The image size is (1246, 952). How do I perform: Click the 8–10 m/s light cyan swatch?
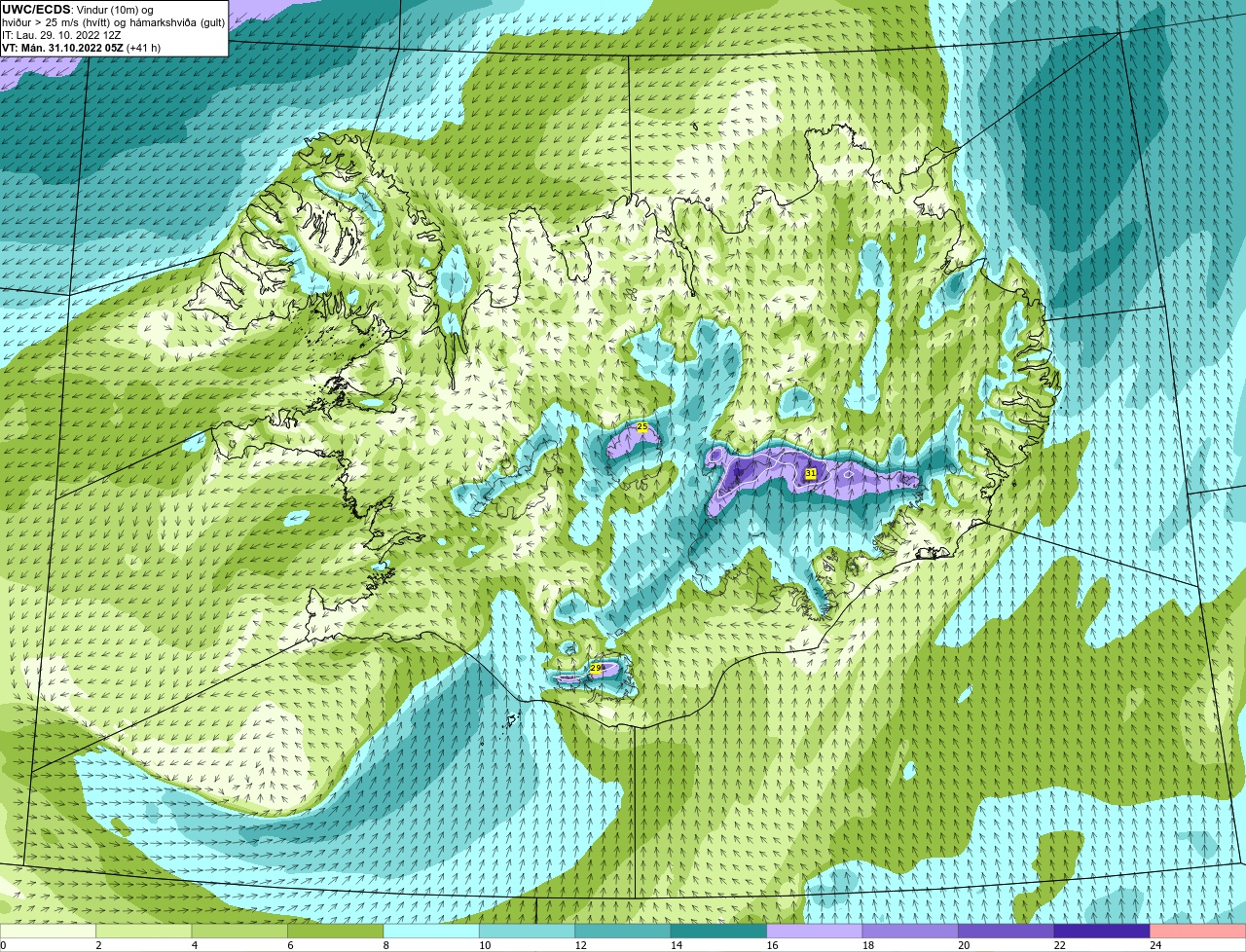[431, 931]
